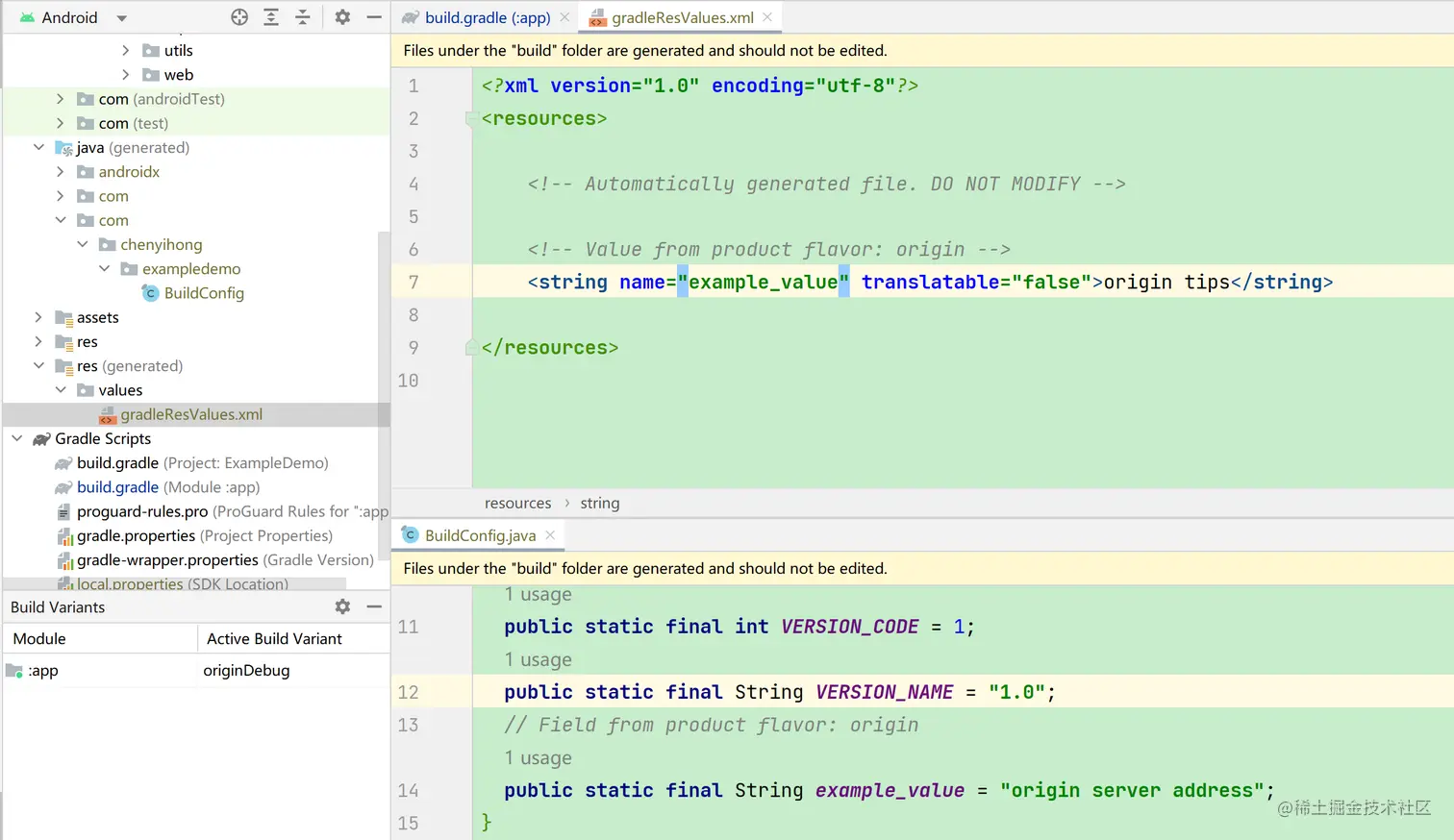
Task: Select gradleResValues.xml in project tree
Action: point(191,414)
